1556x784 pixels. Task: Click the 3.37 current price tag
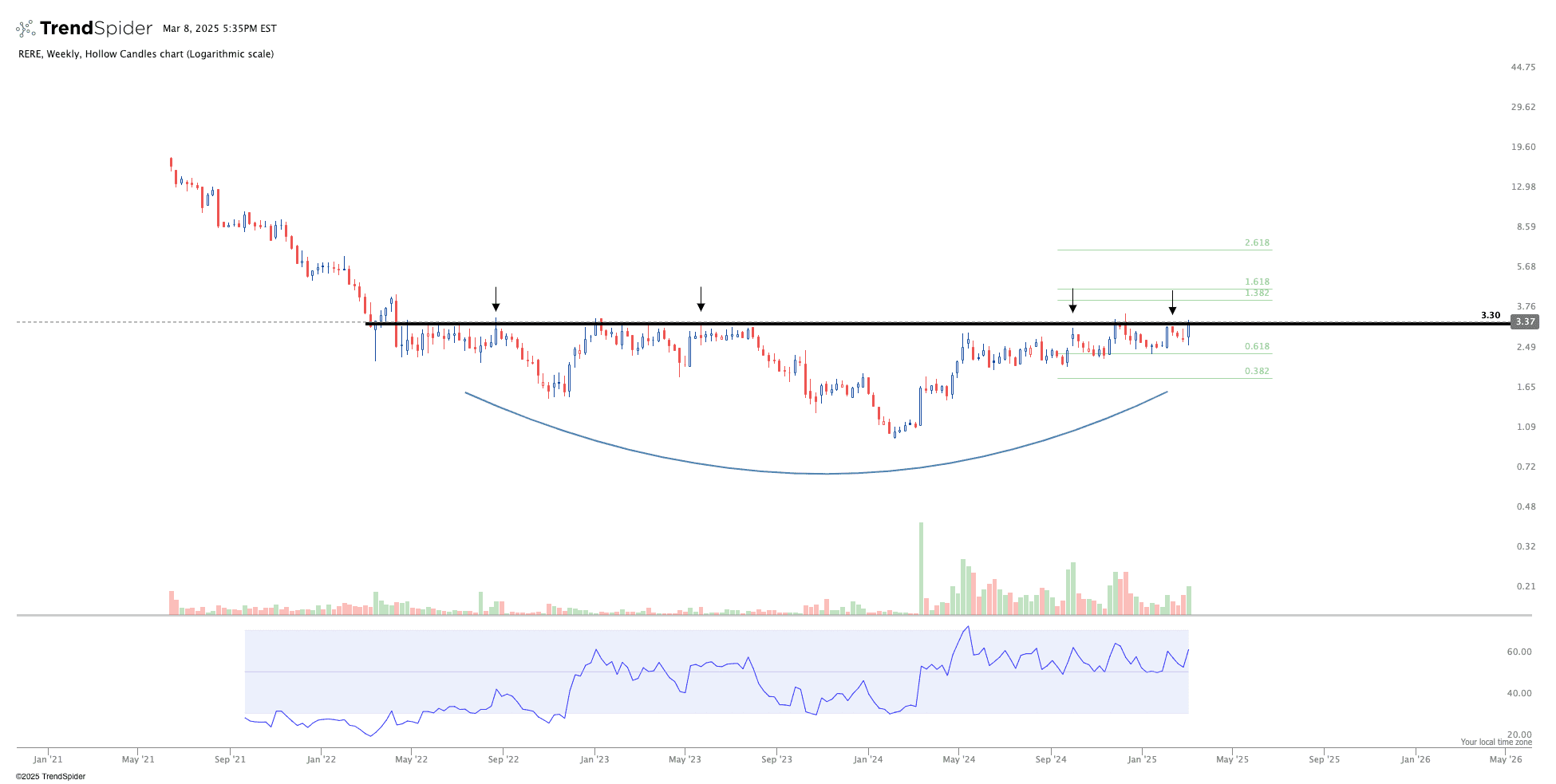(1525, 322)
